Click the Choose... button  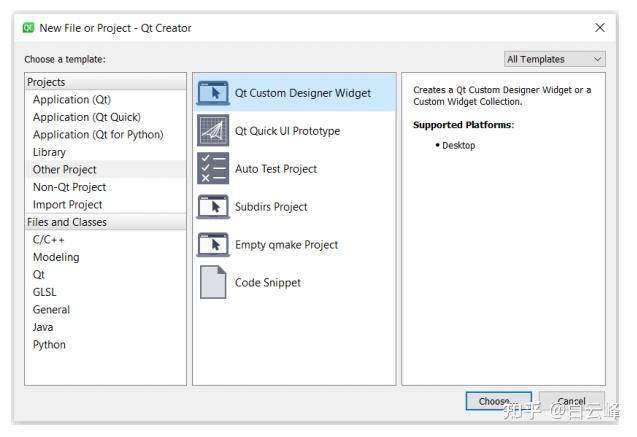[x=497, y=401]
